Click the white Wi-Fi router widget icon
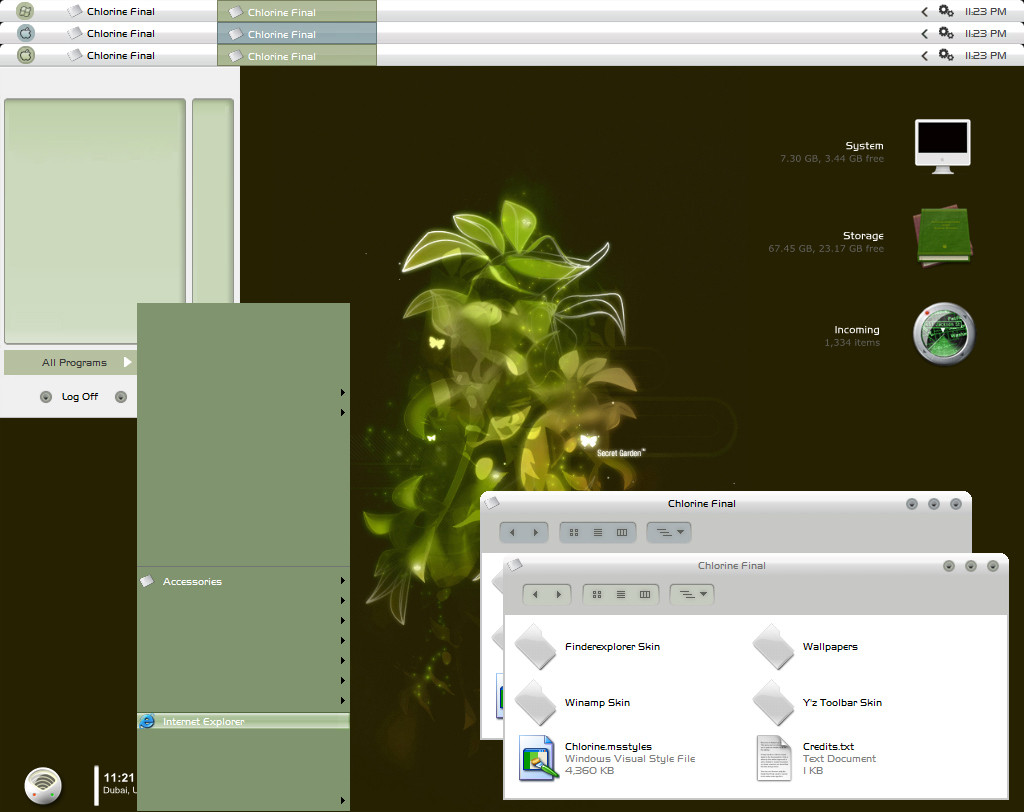The height and width of the screenshot is (812, 1024). point(43,785)
